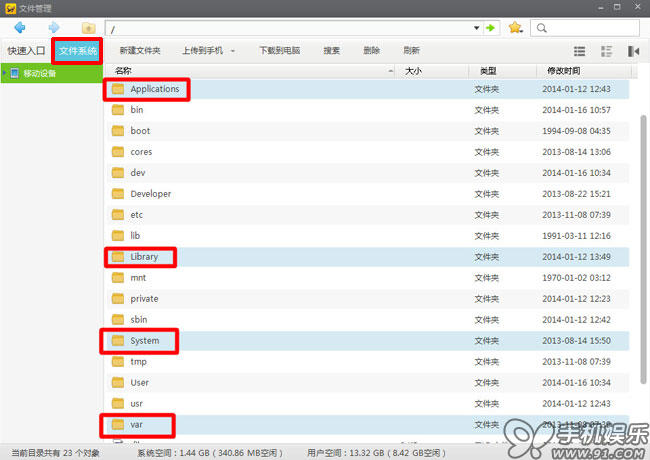Select 移动设备 in the sidebar
This screenshot has height=460, width=650.
tap(51, 73)
